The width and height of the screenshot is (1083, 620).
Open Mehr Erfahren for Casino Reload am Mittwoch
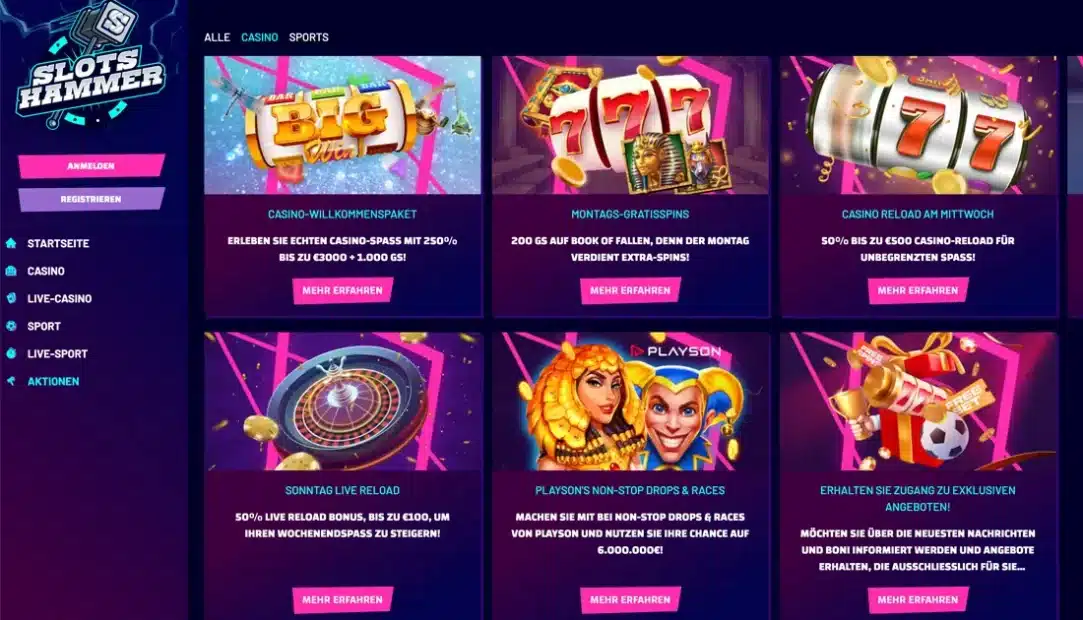(918, 291)
